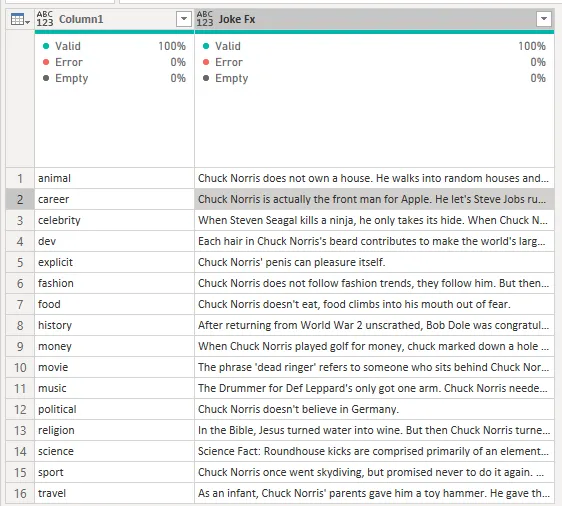Viewport: 562px width, 506px height.
Task: Click the 'career' cell
Action: [114, 199]
